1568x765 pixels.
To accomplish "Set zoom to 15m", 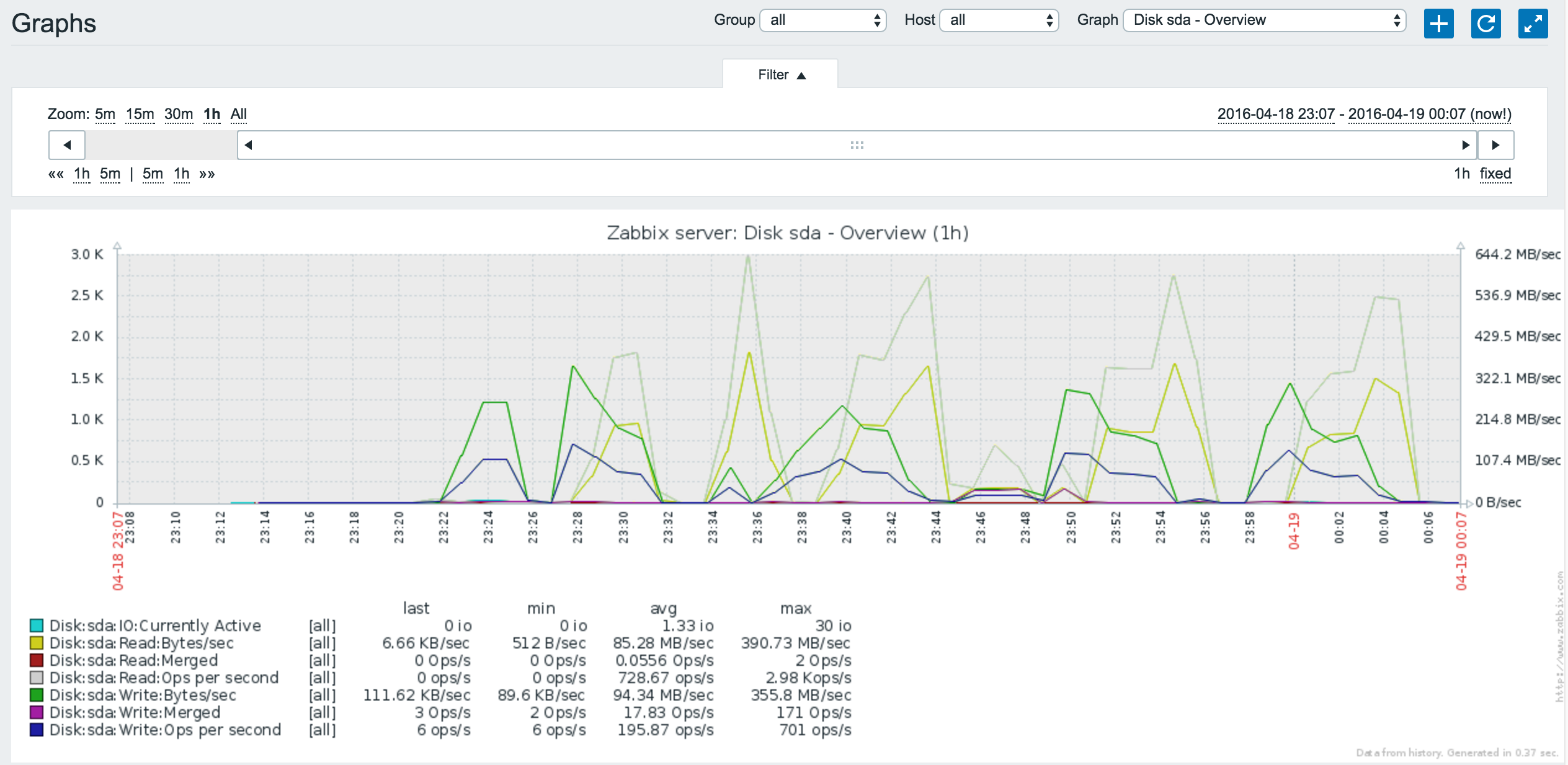I will pyautogui.click(x=140, y=114).
